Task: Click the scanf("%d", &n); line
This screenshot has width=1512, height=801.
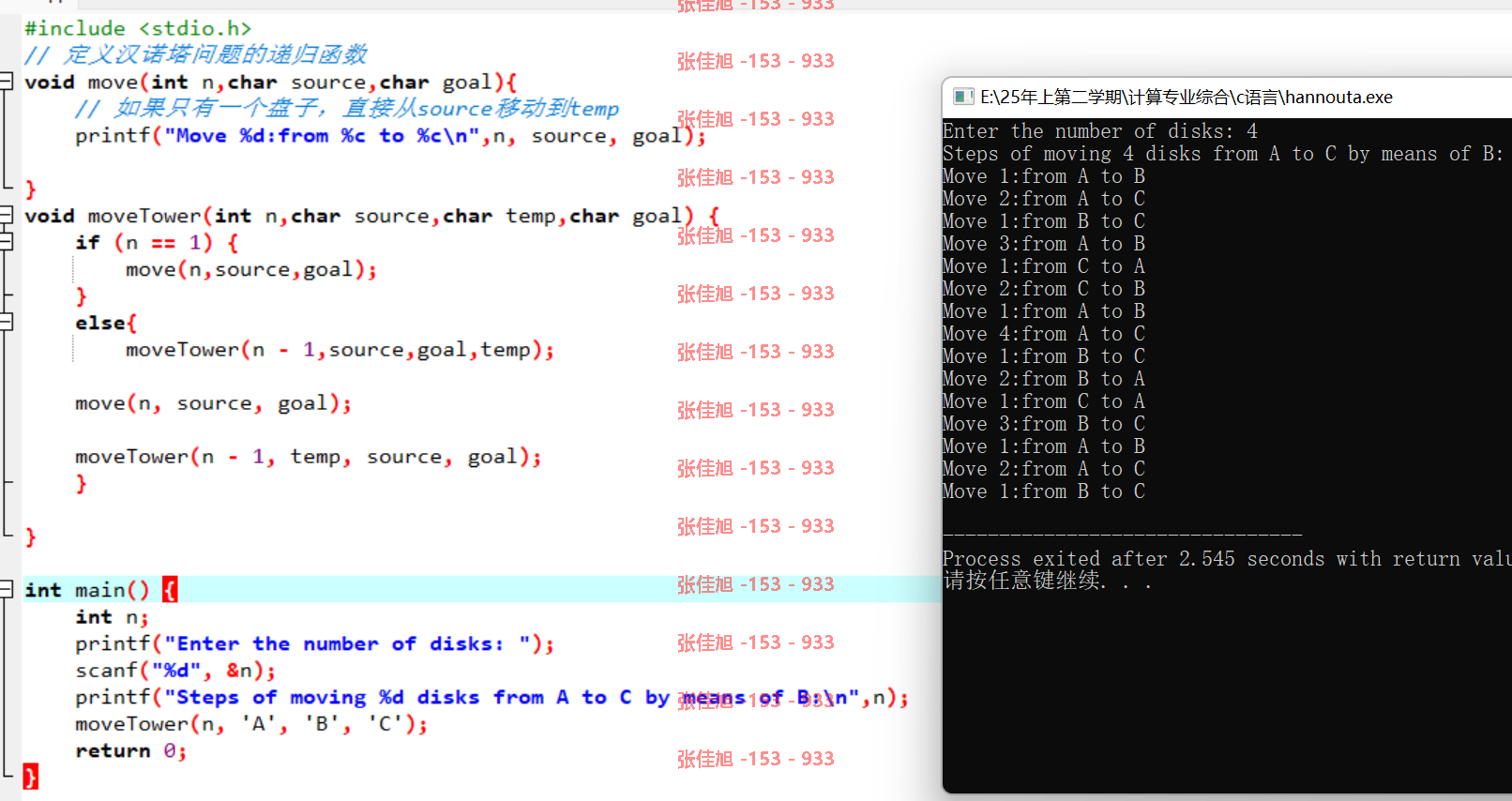Action: point(175,671)
